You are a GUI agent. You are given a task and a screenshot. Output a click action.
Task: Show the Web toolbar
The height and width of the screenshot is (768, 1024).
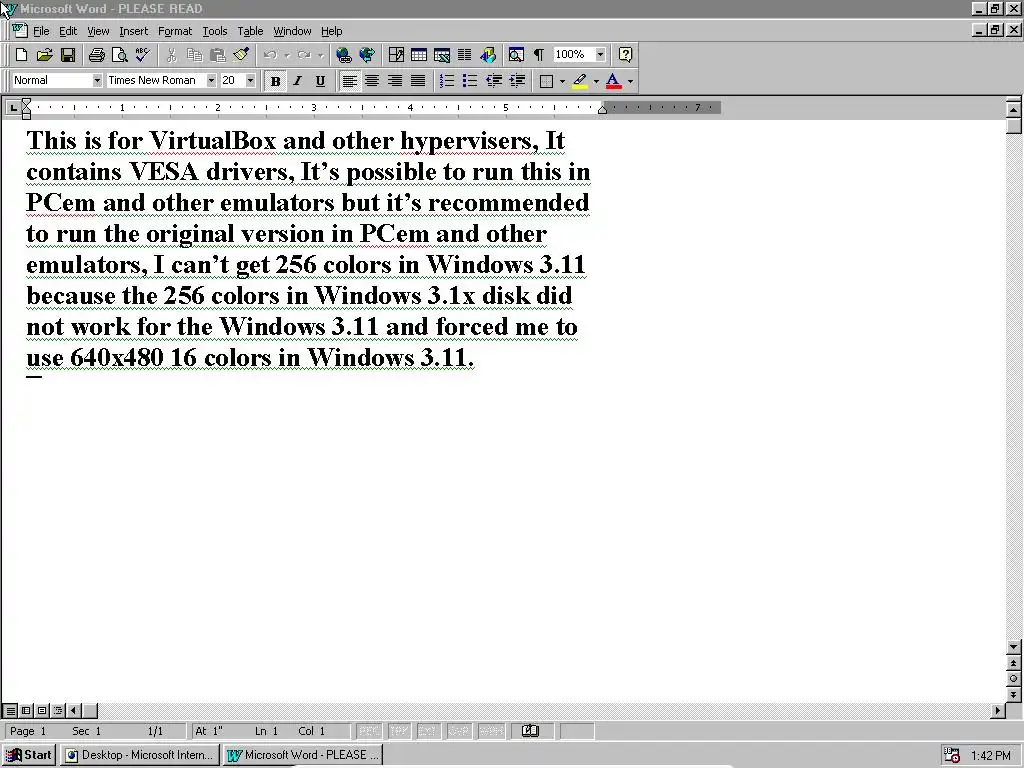point(367,55)
